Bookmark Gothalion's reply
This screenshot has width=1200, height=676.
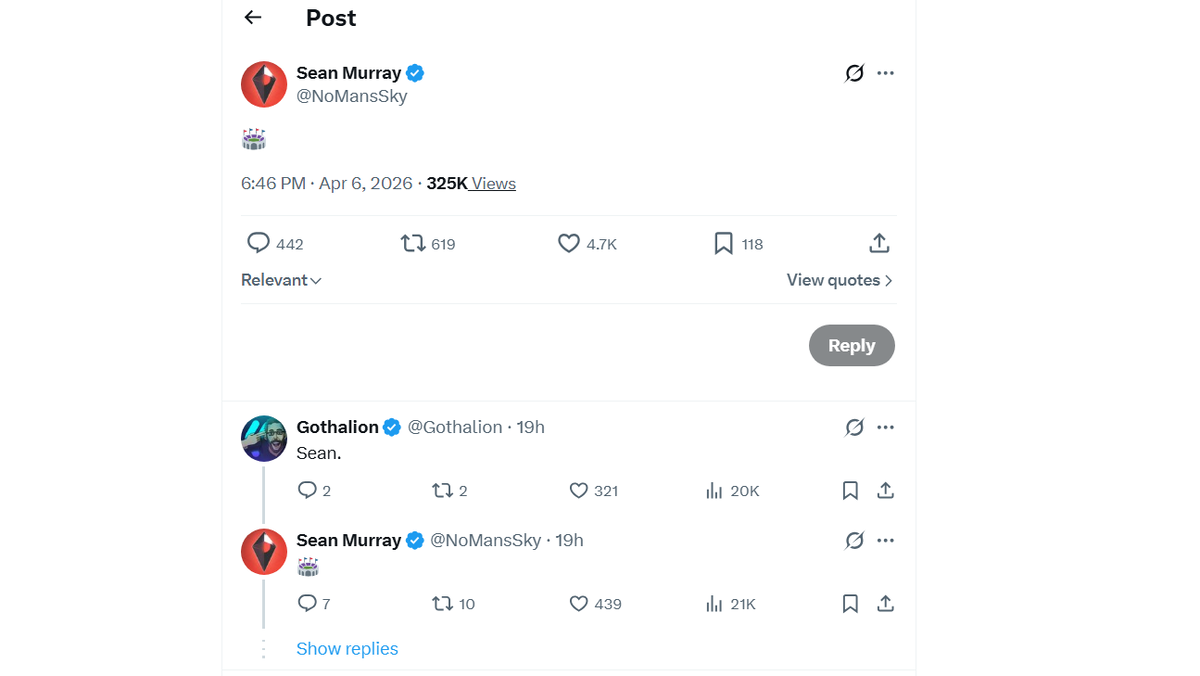pos(850,490)
